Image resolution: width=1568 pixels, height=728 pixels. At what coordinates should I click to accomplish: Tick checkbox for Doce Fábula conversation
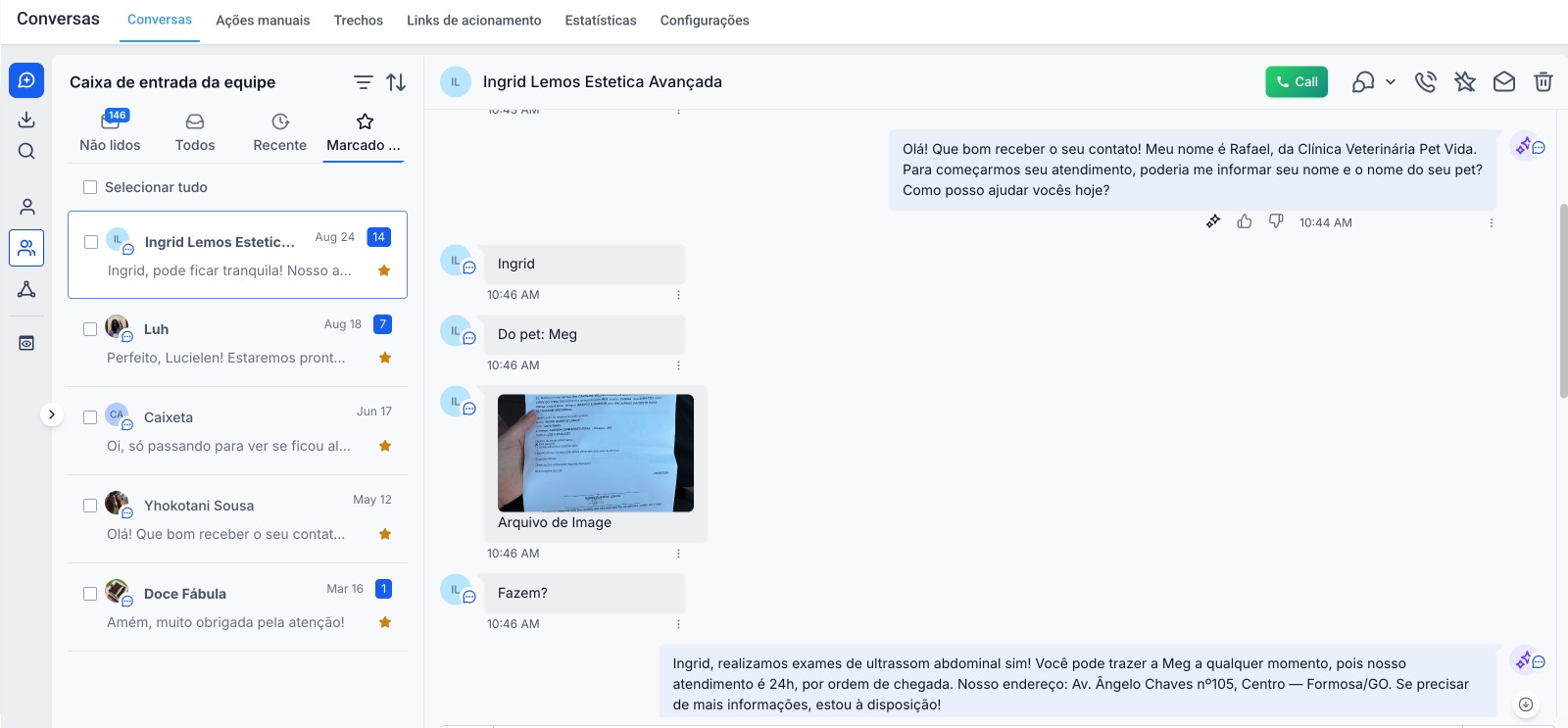coord(90,594)
